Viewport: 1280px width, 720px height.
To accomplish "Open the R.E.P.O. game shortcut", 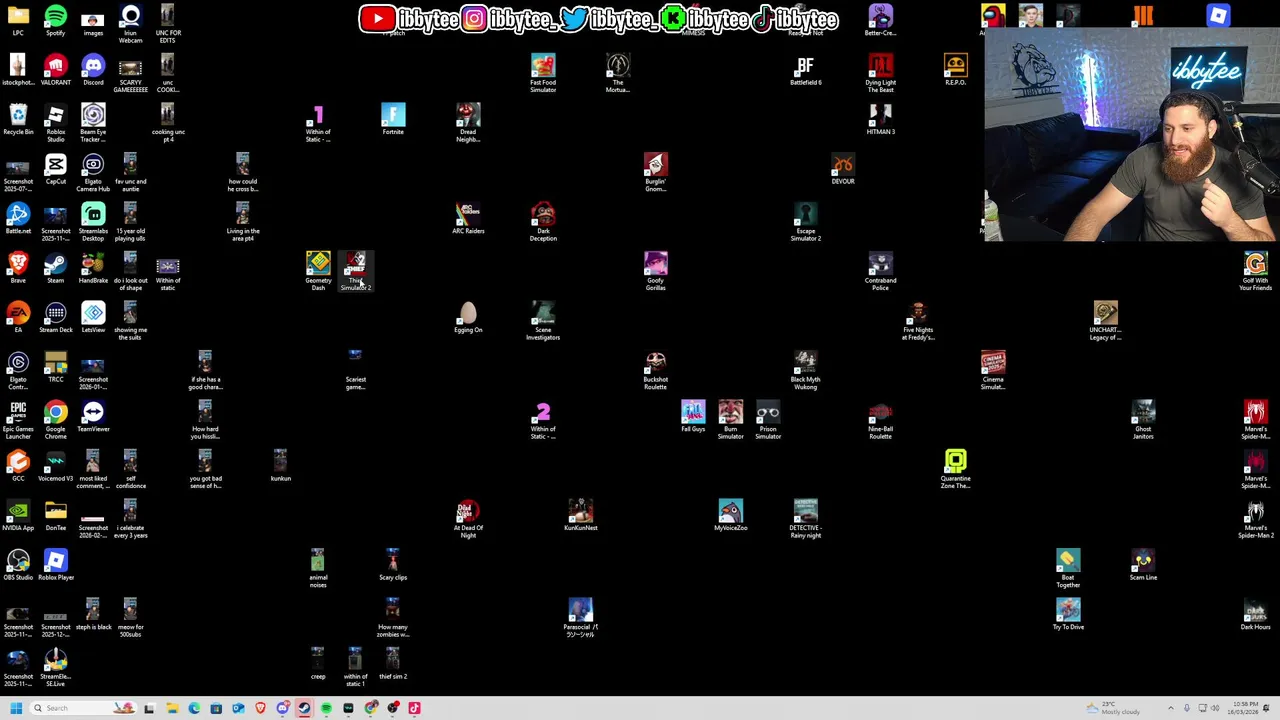I will [x=955, y=71].
